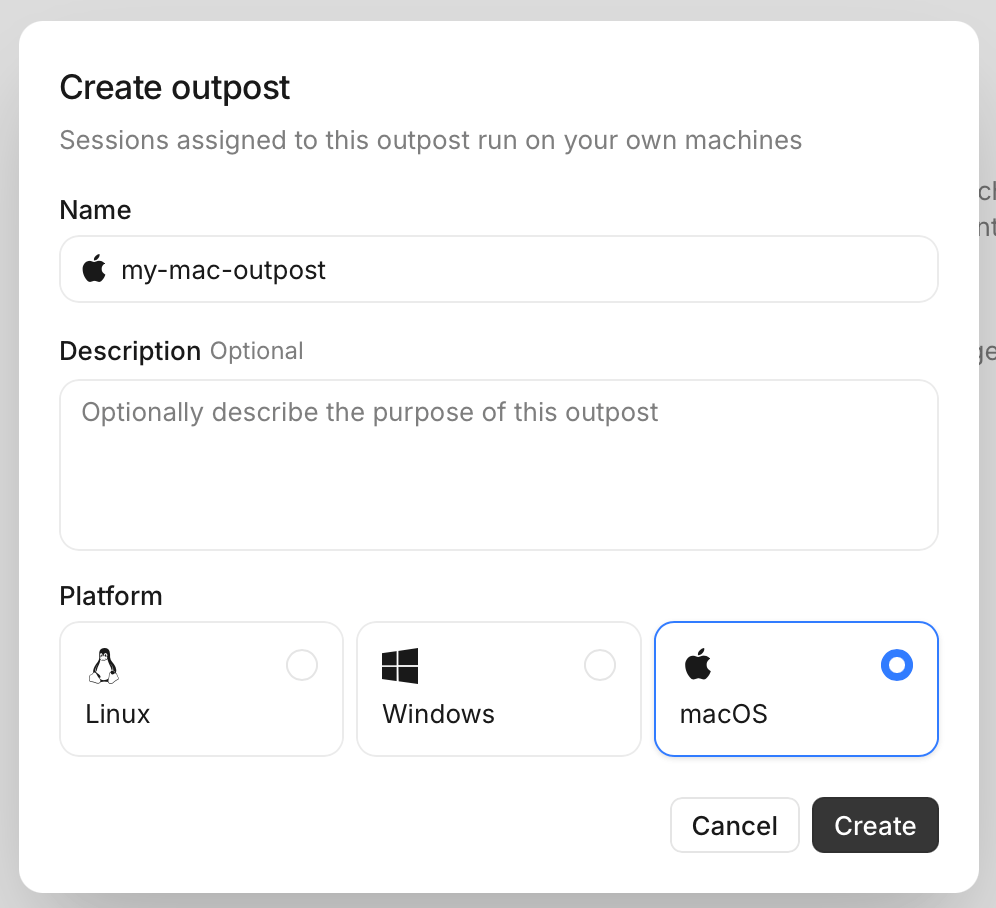Screen dimensions: 996x908
Task: Click the Apple icon in Name field
Action: (x=94, y=268)
